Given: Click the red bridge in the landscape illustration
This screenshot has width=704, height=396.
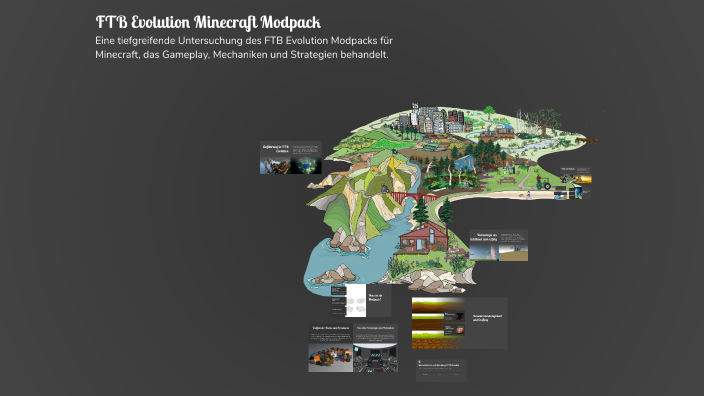Looking at the screenshot, I should [414, 198].
